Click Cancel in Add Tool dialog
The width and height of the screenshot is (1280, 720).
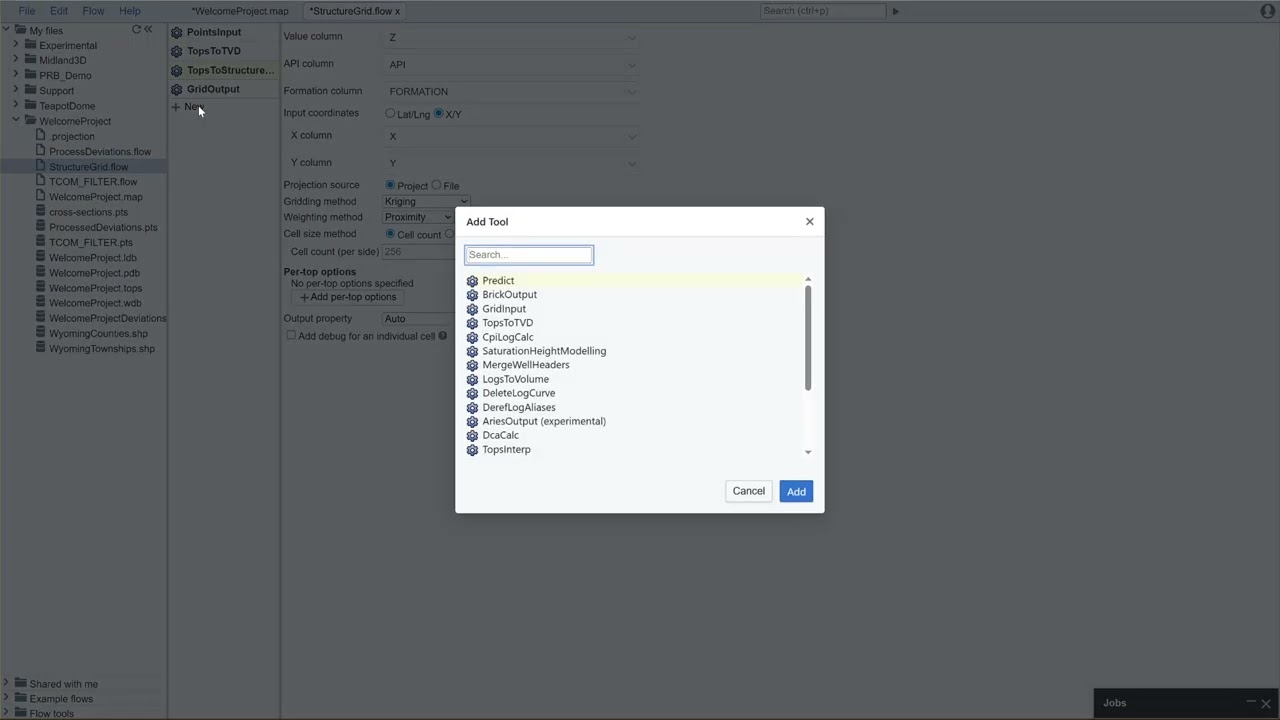[x=748, y=491]
